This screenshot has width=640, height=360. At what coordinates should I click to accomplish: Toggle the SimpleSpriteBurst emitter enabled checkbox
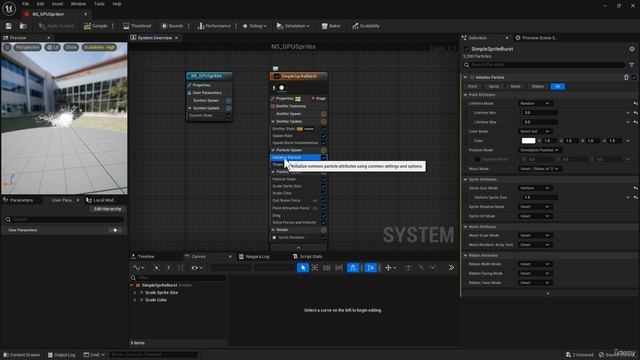point(276,76)
